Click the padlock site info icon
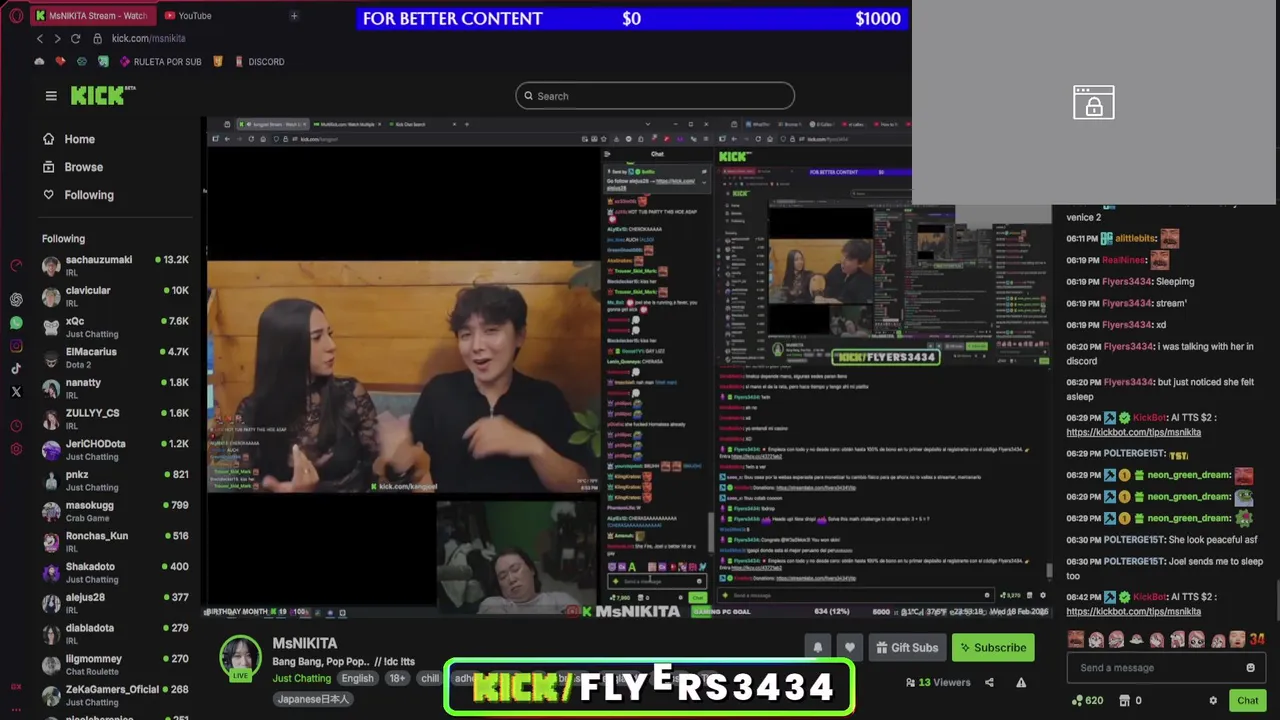Screen dimensions: 1280x720 pos(97,38)
